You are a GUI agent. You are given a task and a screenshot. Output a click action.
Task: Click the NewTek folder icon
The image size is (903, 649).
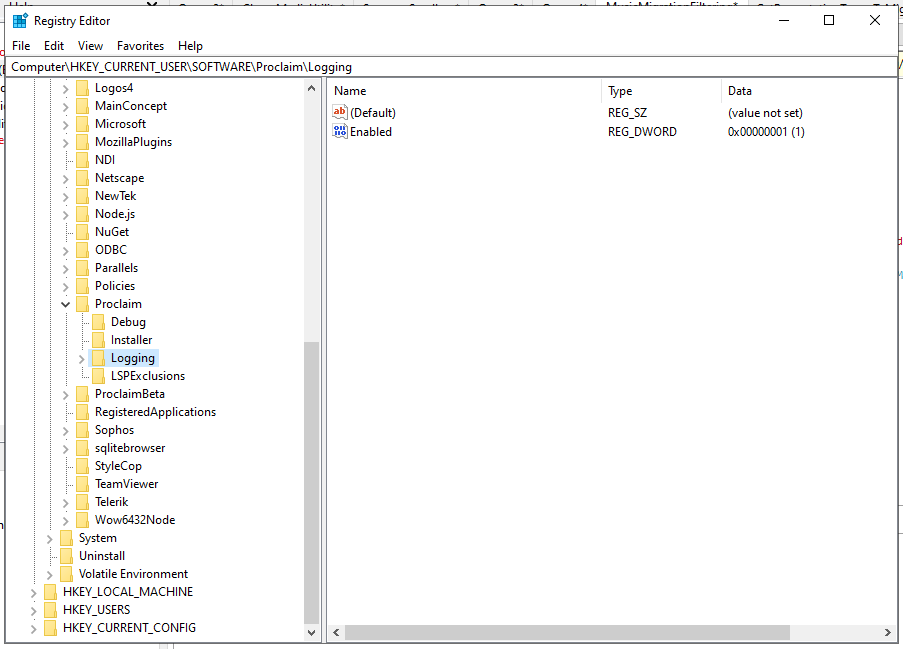pos(83,196)
